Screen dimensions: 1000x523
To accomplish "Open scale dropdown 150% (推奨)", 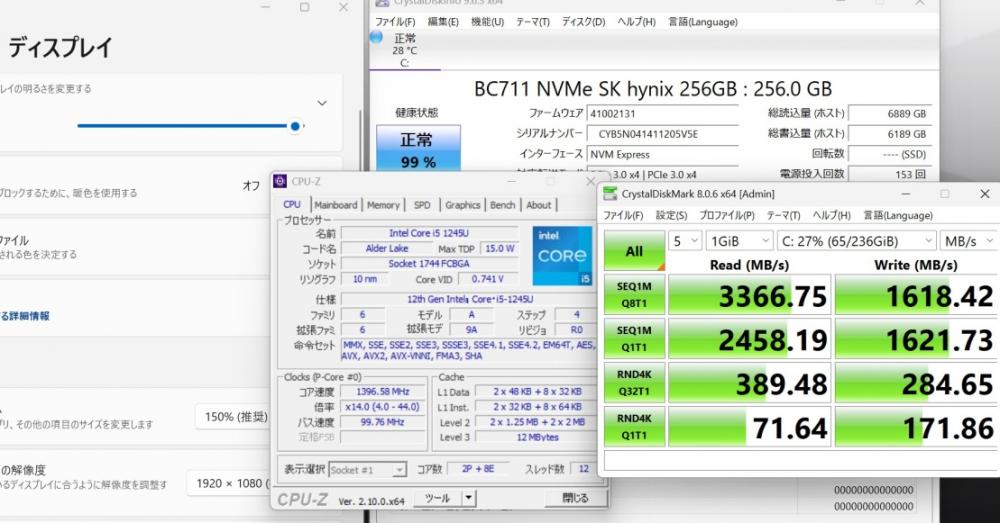I will click(x=233, y=417).
